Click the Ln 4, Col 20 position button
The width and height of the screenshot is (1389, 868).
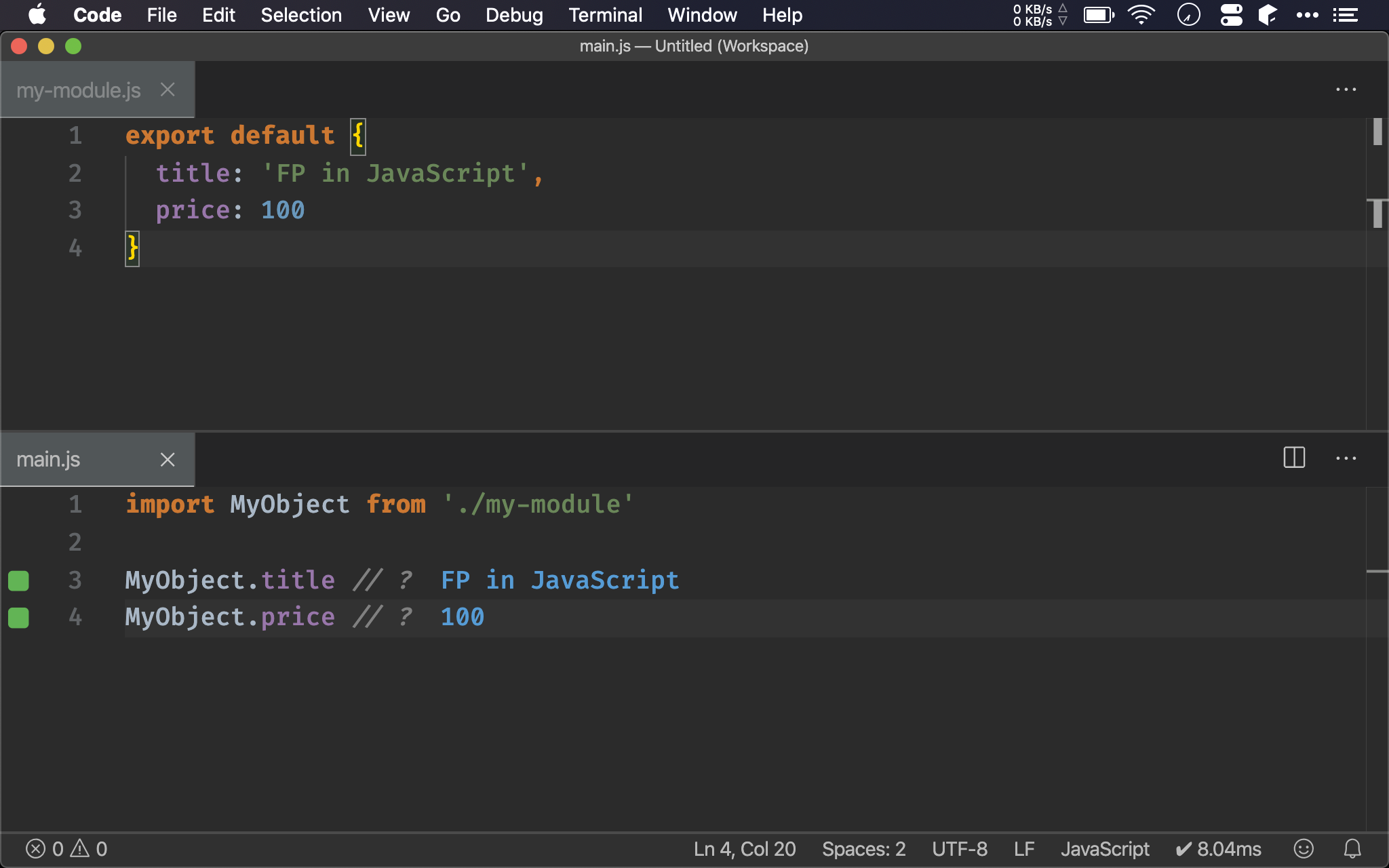pyautogui.click(x=744, y=848)
